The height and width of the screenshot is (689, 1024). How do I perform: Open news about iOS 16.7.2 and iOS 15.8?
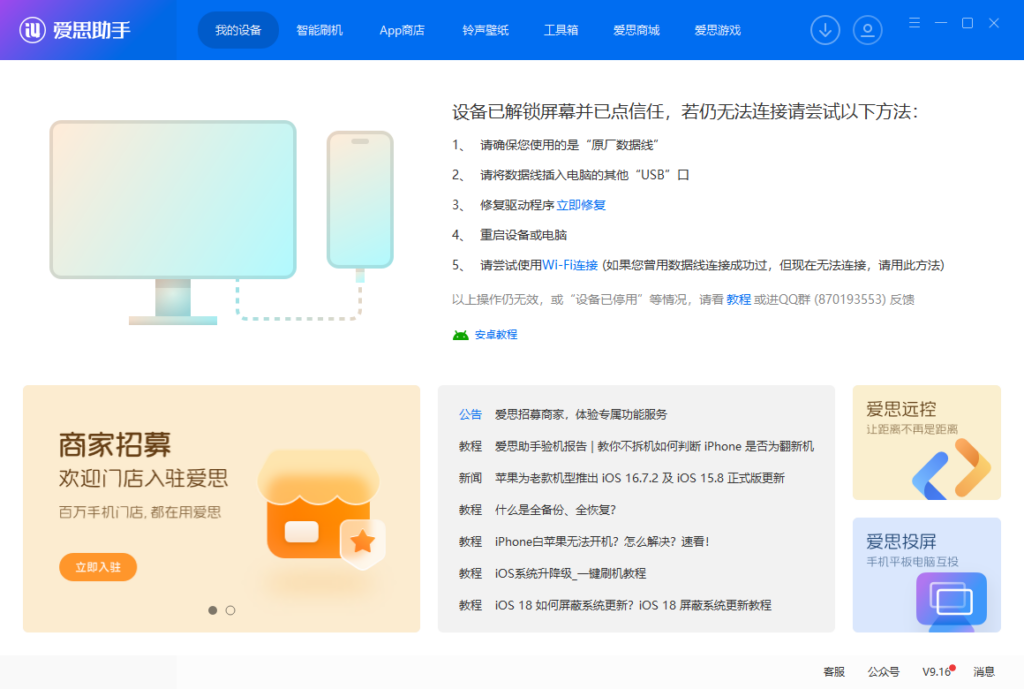(639, 478)
